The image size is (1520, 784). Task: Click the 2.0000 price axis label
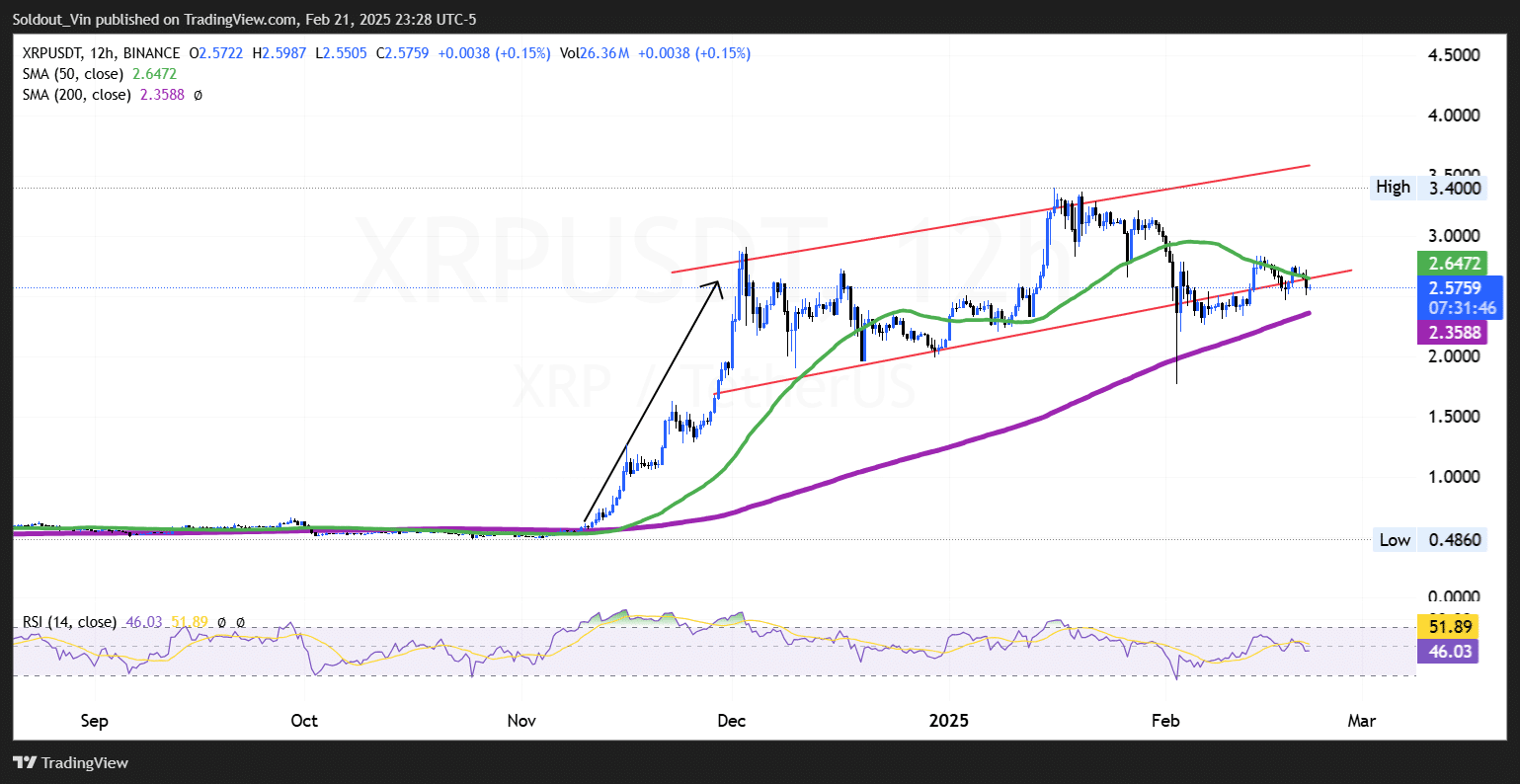(x=1456, y=355)
